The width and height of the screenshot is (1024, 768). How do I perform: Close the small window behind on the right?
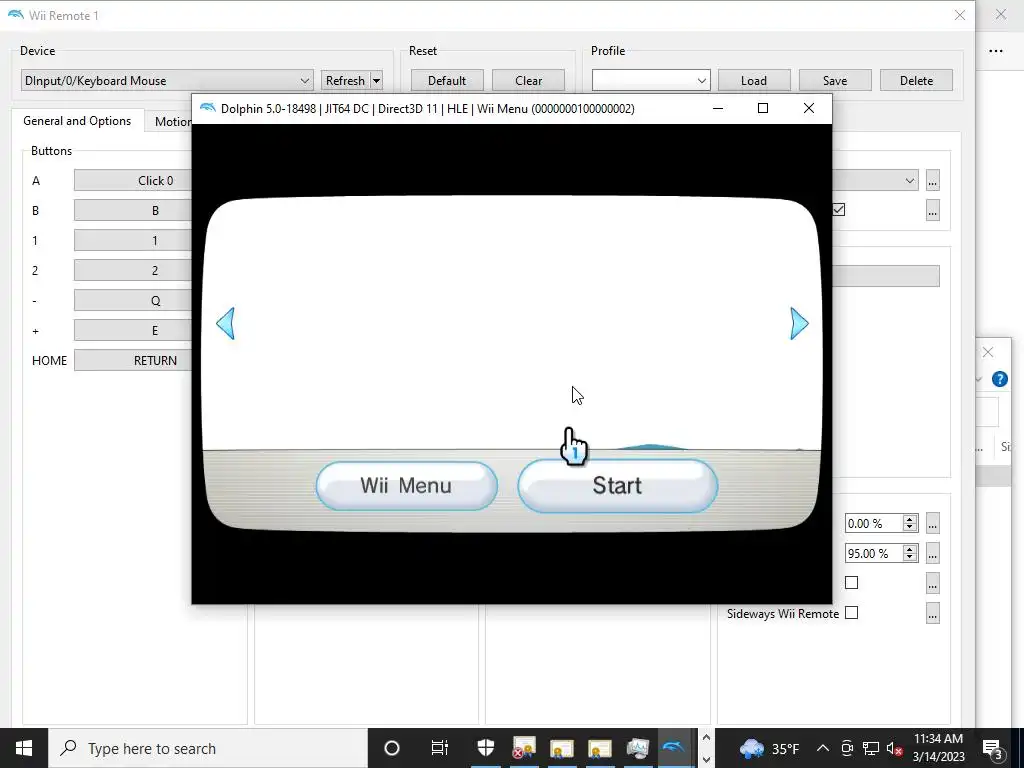[x=987, y=352]
